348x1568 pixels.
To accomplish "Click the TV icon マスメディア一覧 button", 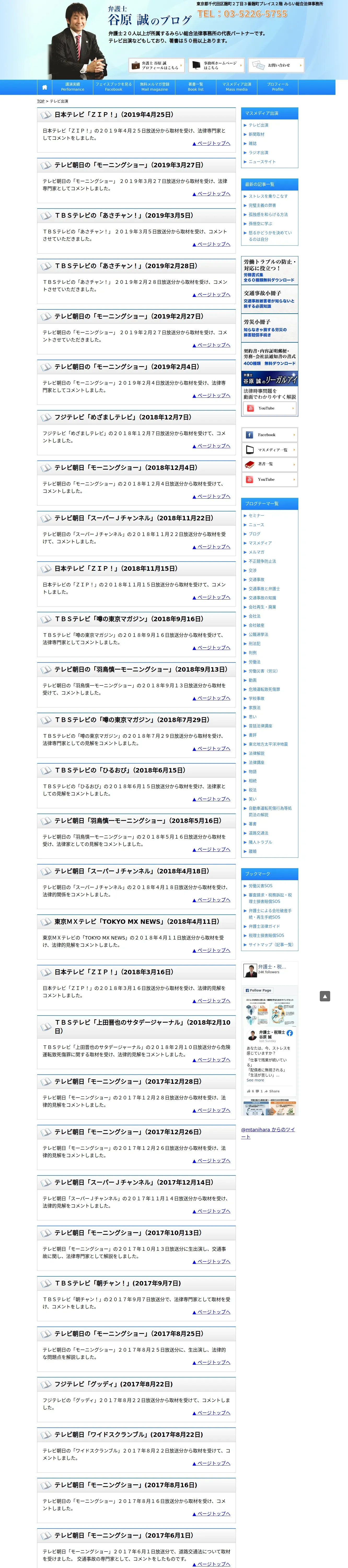I will (270, 450).
